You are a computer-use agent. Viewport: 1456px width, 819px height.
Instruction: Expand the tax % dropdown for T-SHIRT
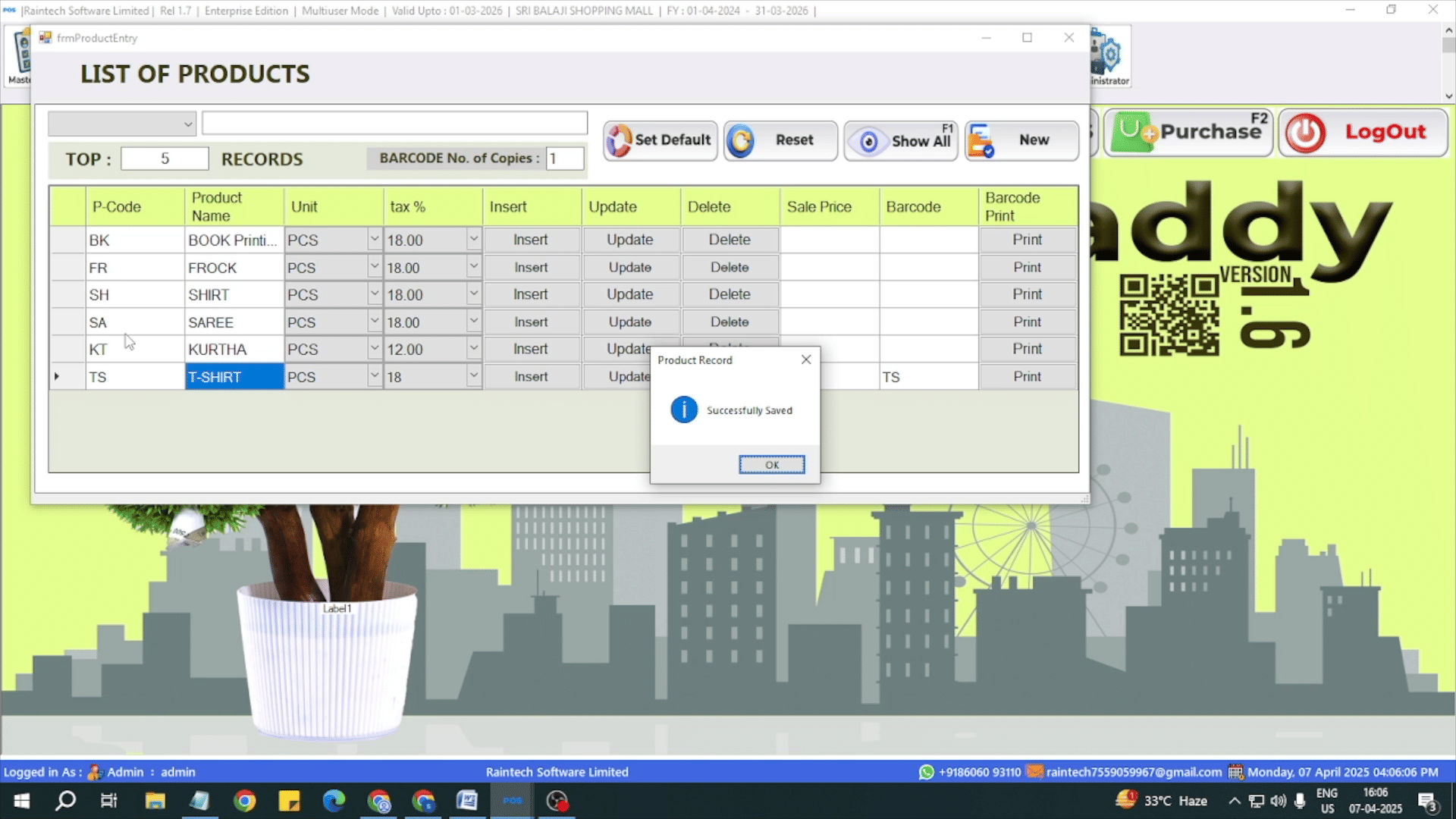[473, 376]
